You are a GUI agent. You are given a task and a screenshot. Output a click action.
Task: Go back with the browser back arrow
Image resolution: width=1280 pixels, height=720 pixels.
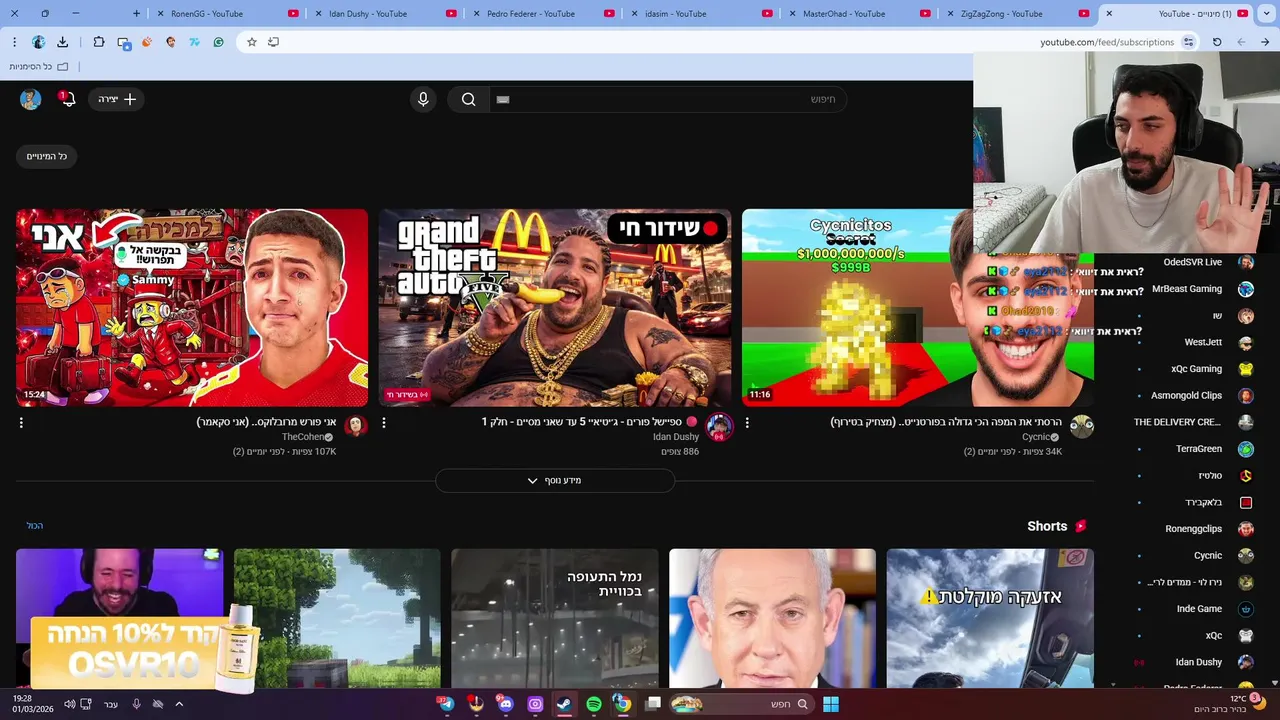pyautogui.click(x=1265, y=42)
